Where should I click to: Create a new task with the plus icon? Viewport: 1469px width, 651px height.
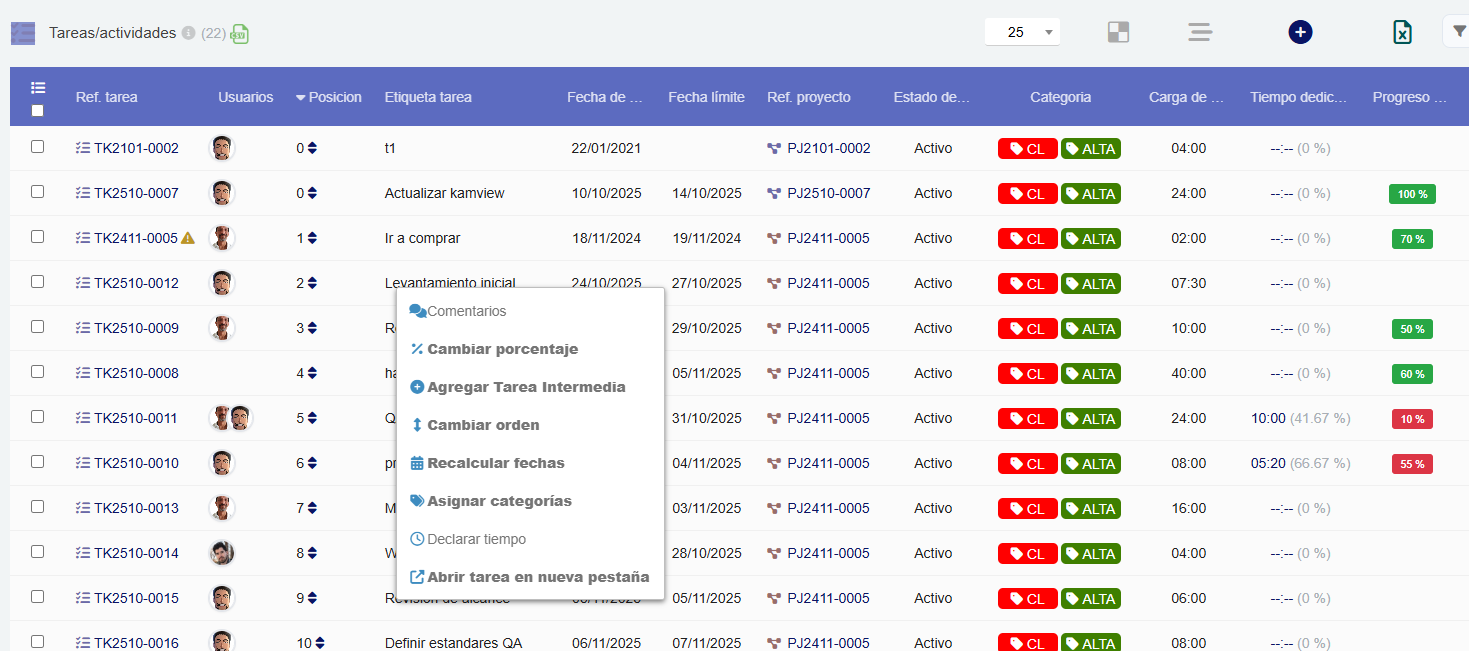coord(1300,31)
